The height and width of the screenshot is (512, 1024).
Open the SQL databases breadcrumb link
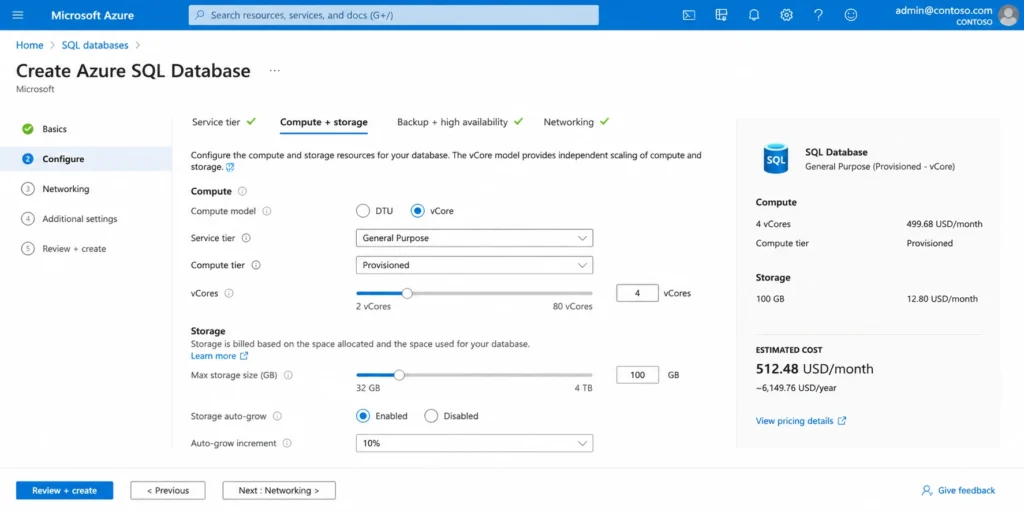pyautogui.click(x=95, y=45)
